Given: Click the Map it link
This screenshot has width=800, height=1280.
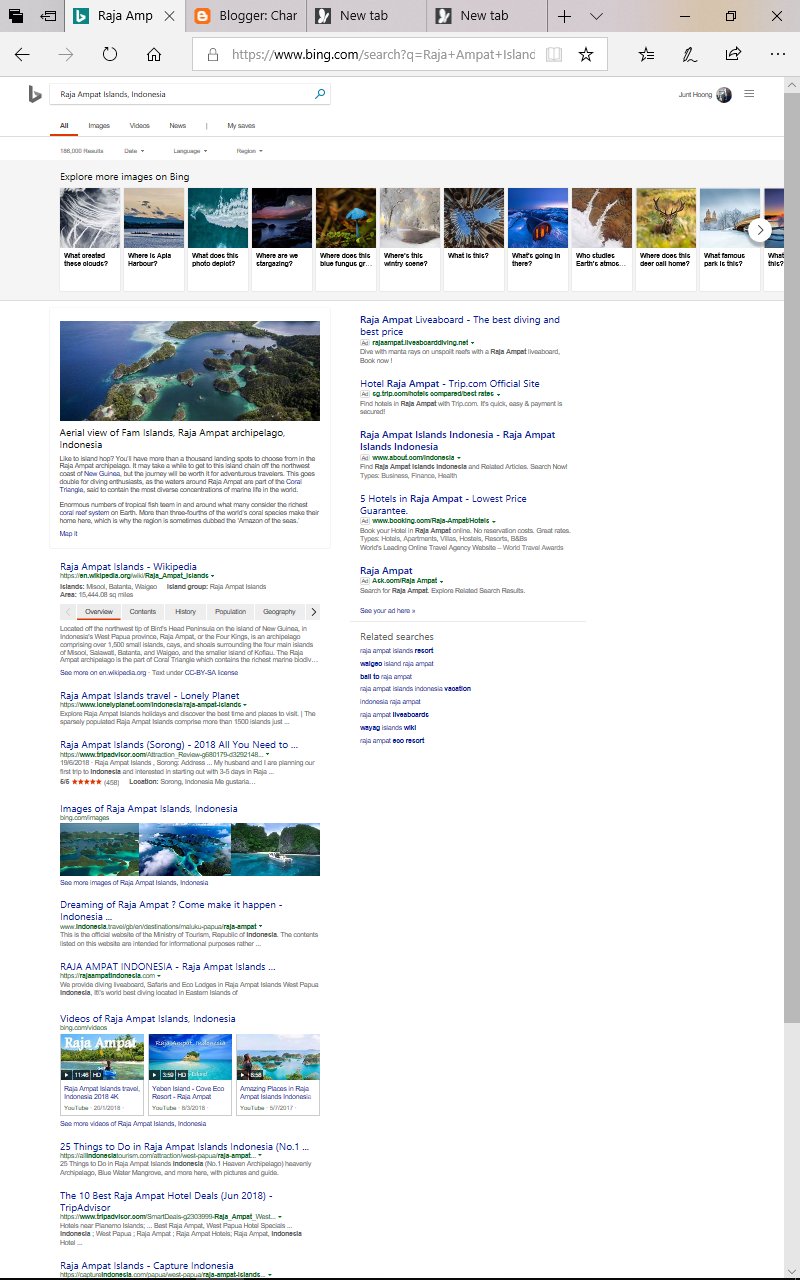Looking at the screenshot, I should tap(68, 534).
